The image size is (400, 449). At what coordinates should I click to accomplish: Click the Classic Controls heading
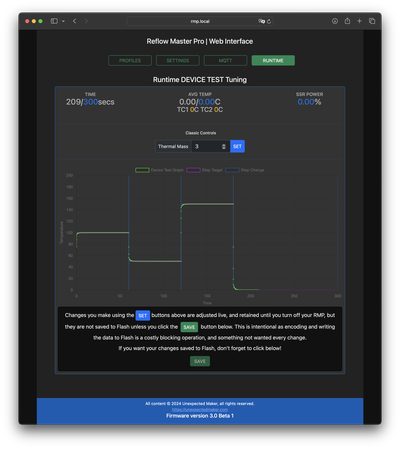[201, 133]
